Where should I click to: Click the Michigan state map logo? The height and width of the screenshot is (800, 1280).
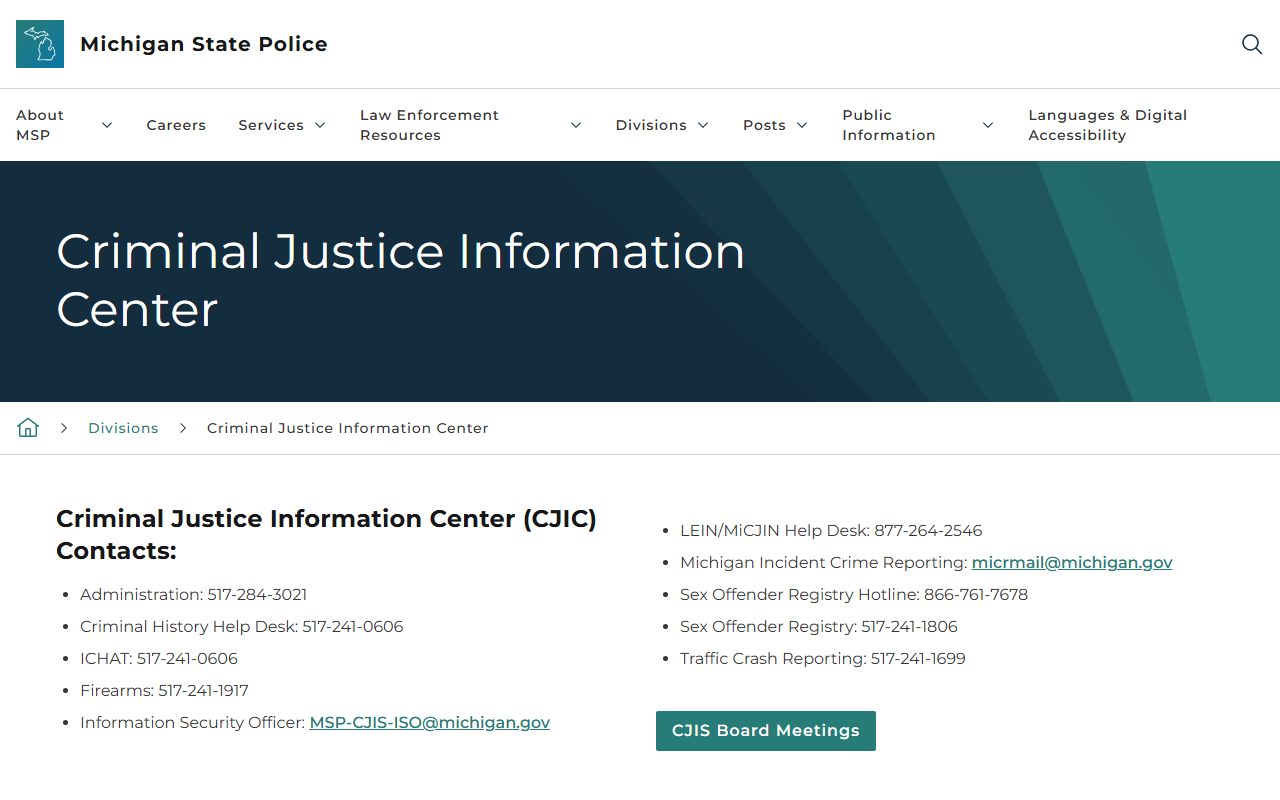click(x=40, y=44)
